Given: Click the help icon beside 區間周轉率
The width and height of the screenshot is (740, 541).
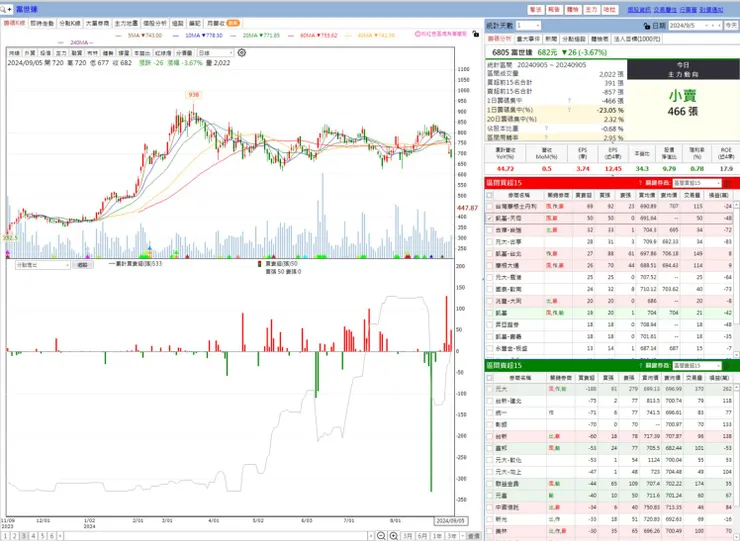Looking at the screenshot, I should coord(546,137).
